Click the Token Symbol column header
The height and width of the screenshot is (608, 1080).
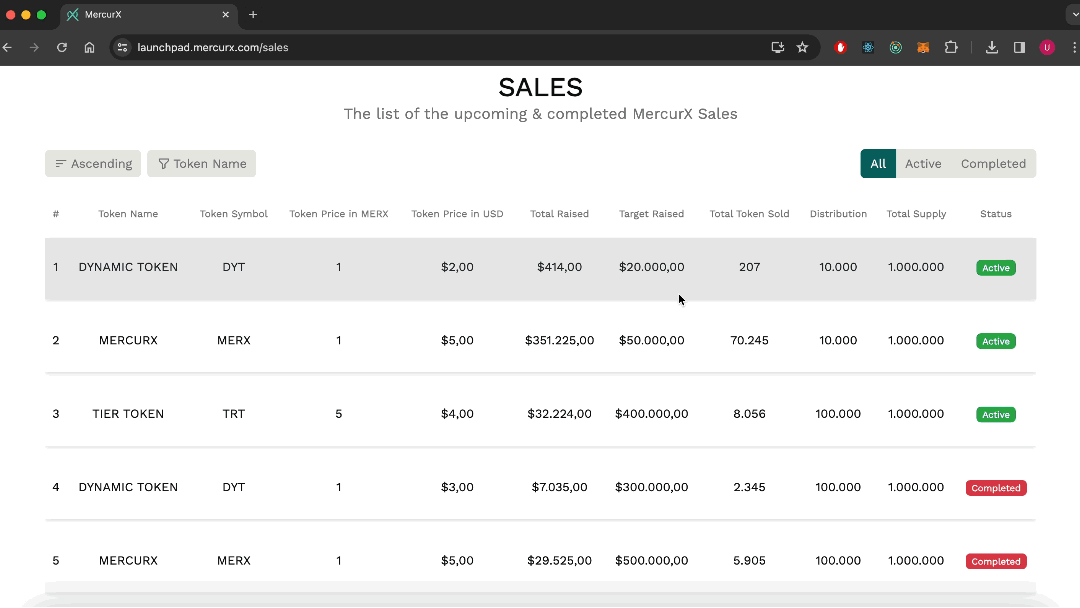pos(233,214)
